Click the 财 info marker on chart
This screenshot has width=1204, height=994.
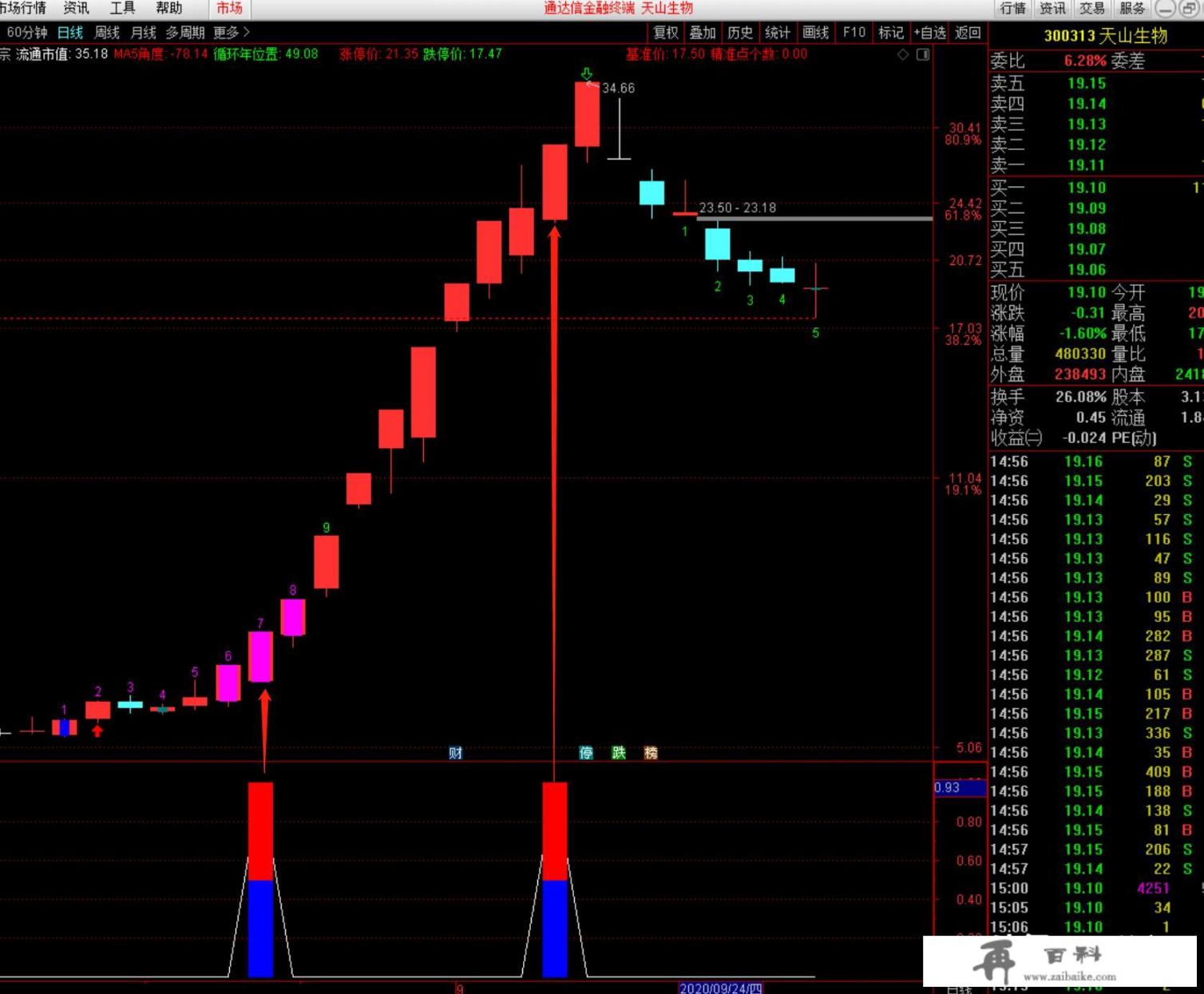pyautogui.click(x=455, y=753)
